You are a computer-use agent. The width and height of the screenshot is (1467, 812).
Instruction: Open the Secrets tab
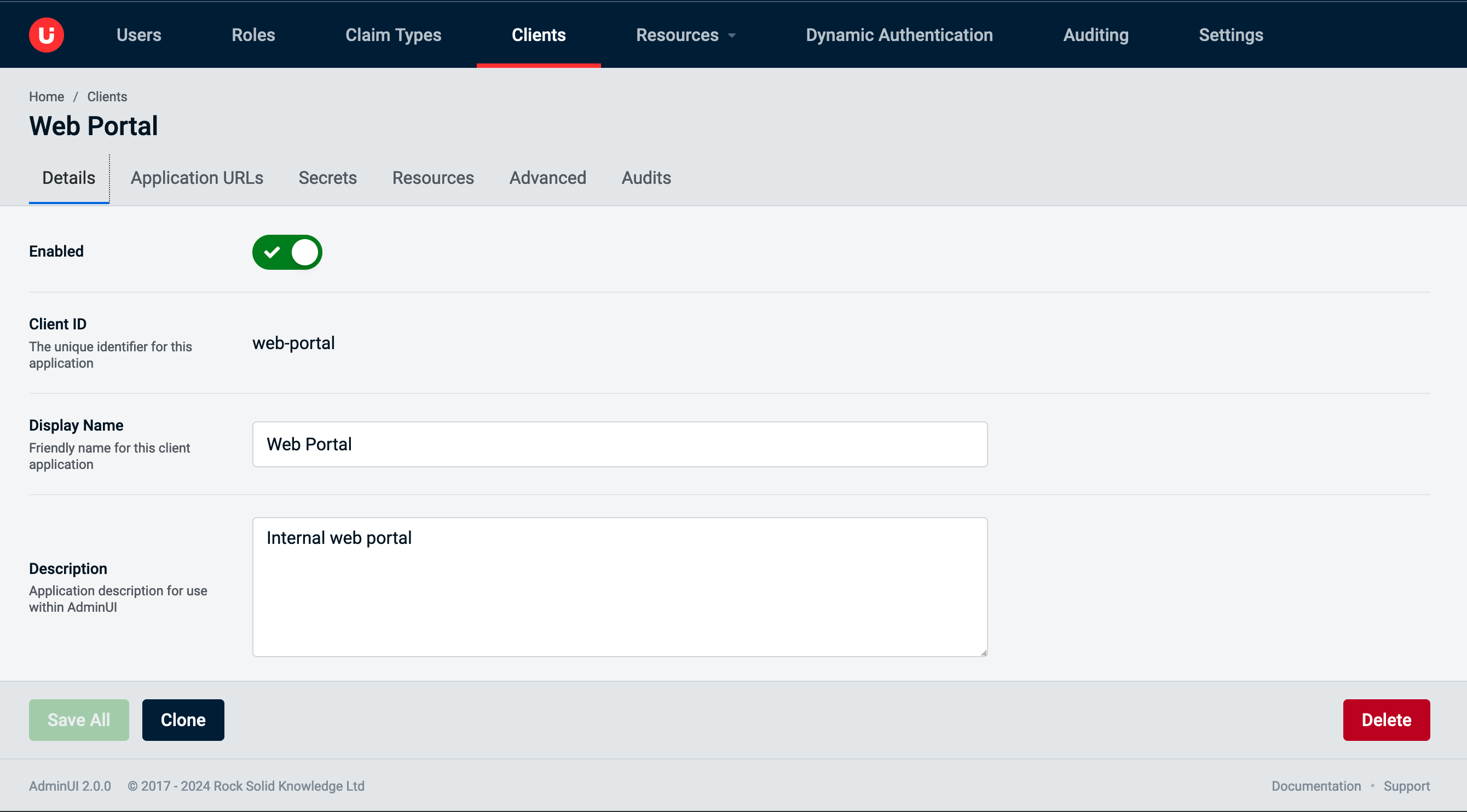(327, 178)
